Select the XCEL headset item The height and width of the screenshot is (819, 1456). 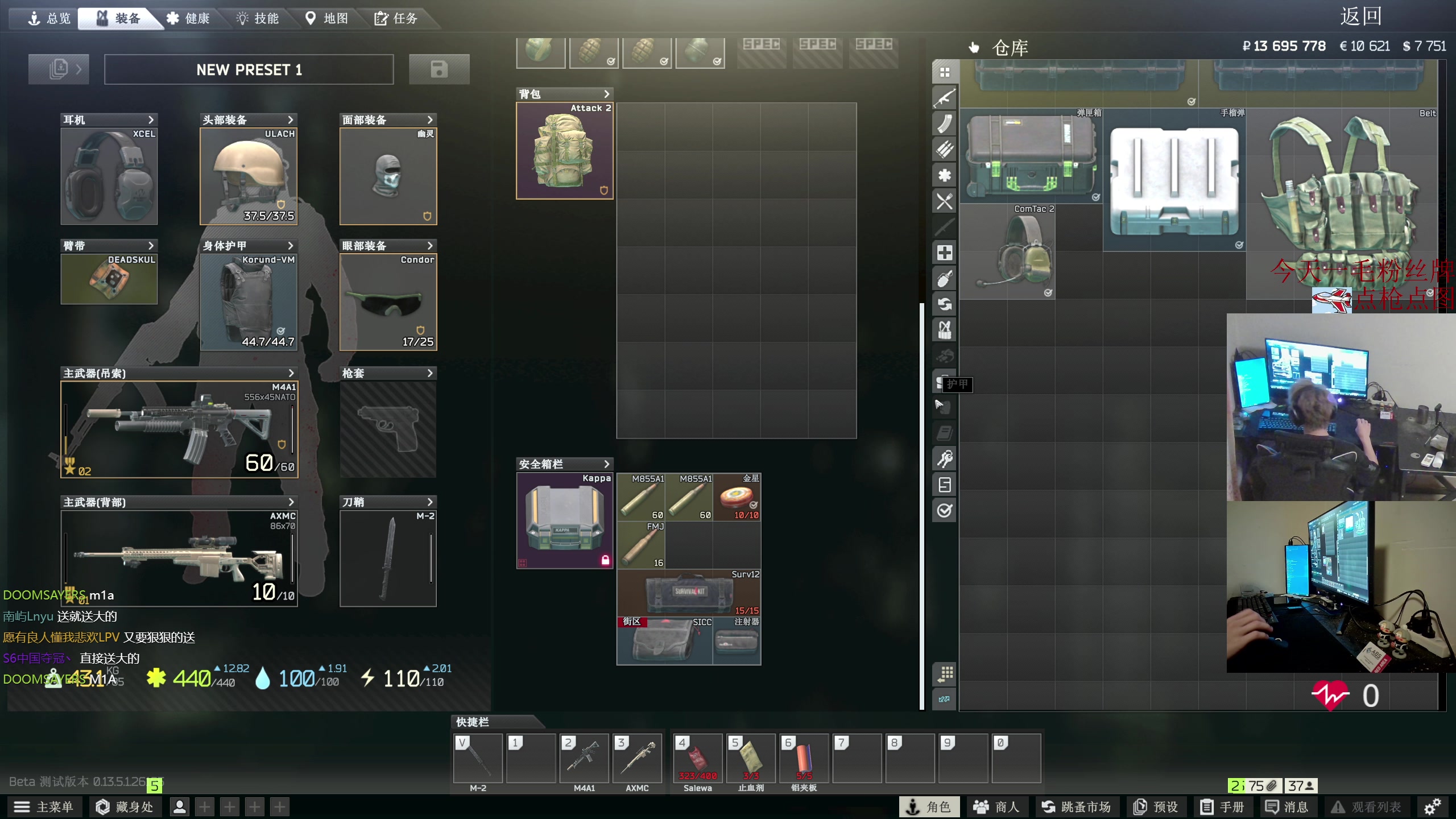coord(109,176)
